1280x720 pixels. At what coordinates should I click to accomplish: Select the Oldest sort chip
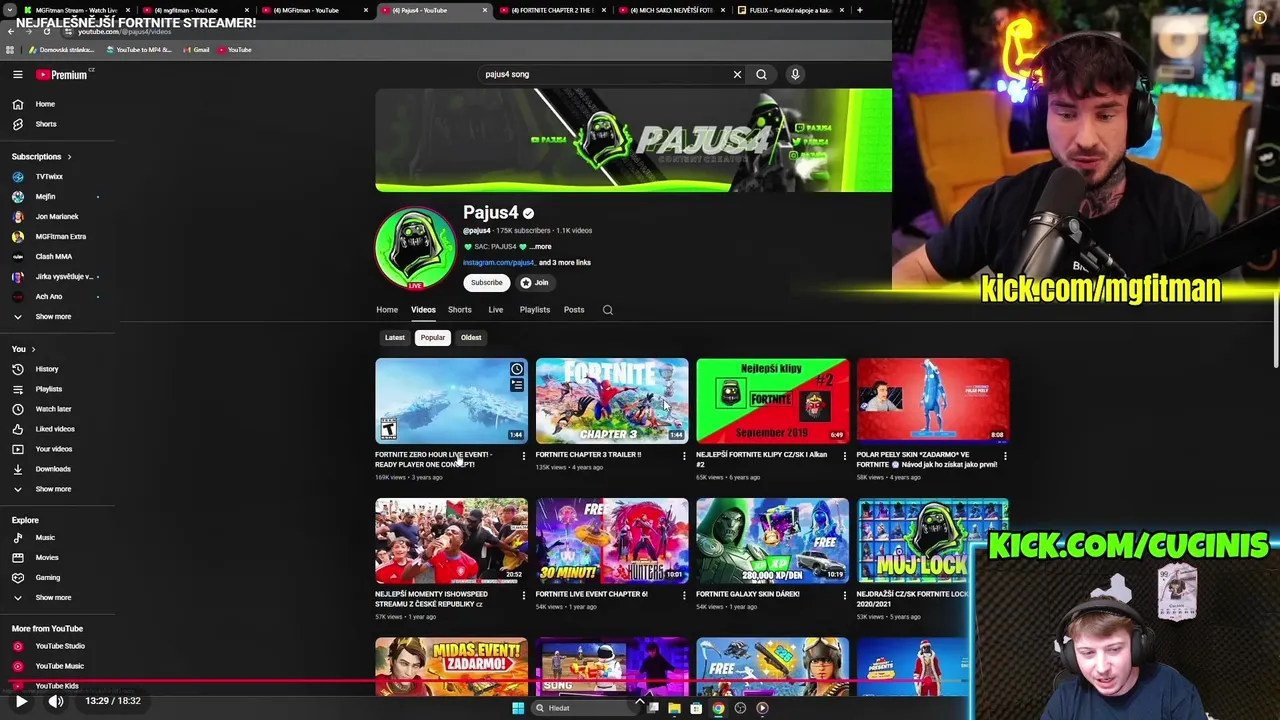[471, 338]
